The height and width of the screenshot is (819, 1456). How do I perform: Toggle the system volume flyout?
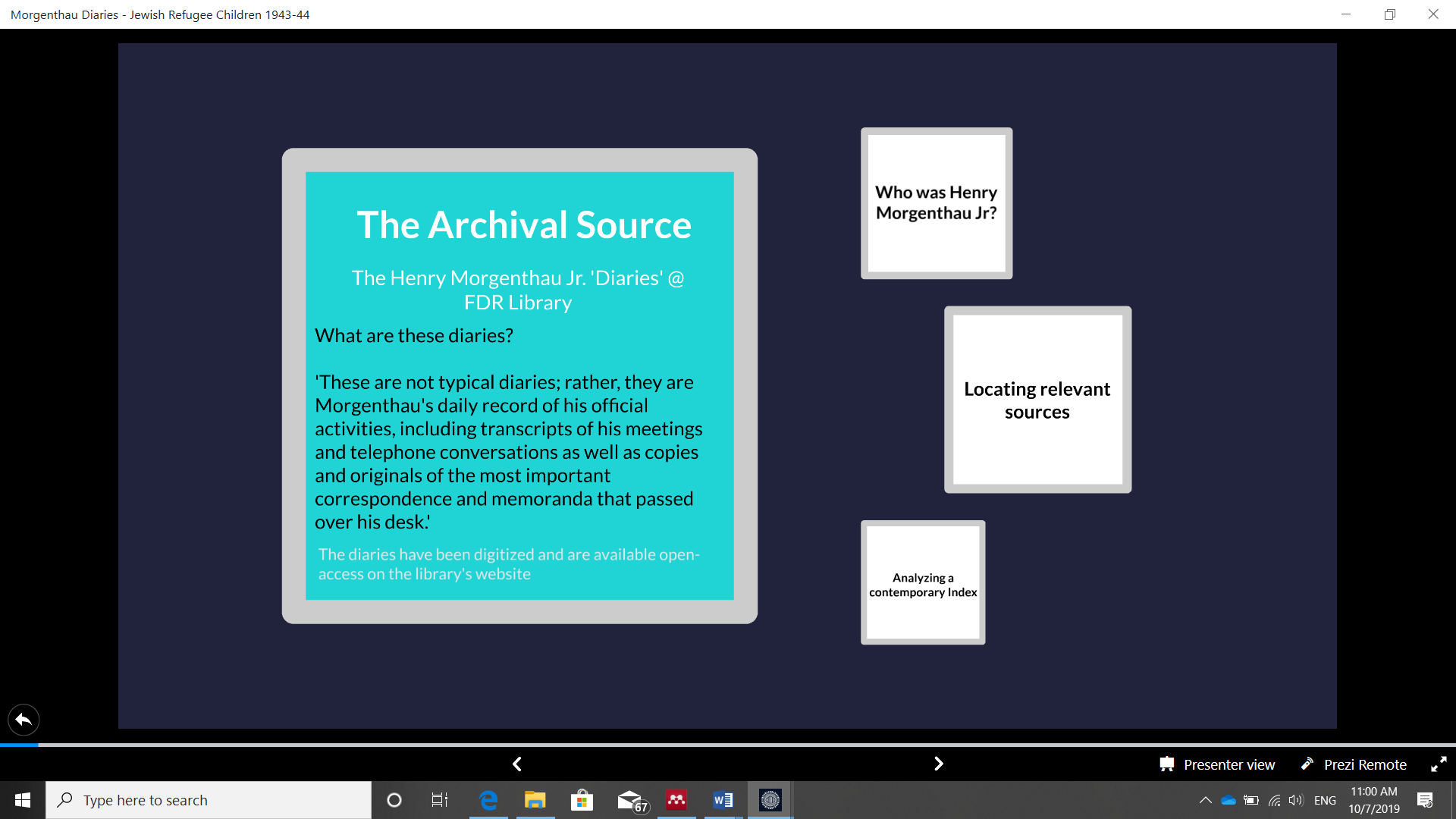pos(1295,800)
